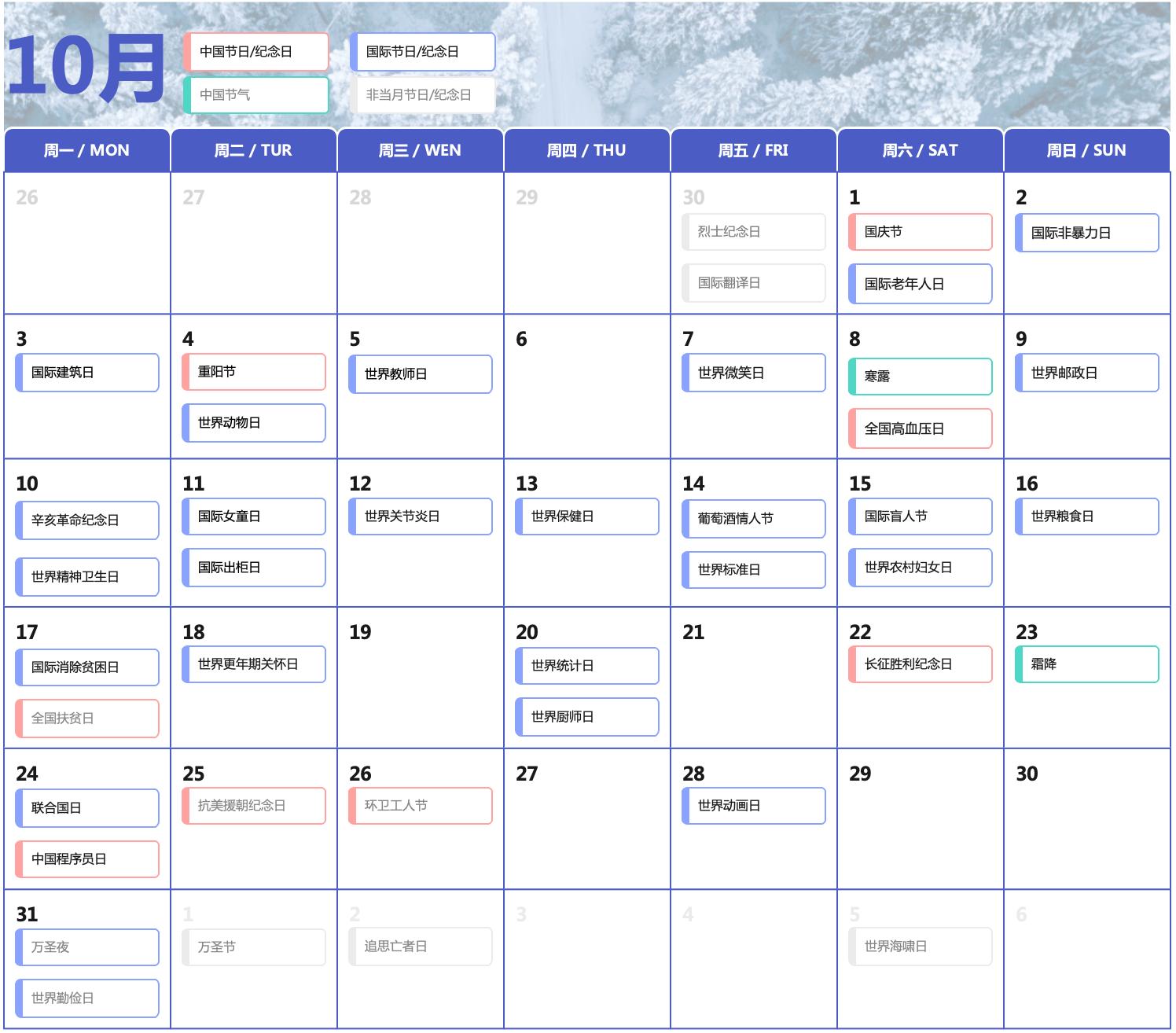Open the 抗美援朝纪念日 event
The width and height of the screenshot is (1176, 1033).
click(x=254, y=806)
